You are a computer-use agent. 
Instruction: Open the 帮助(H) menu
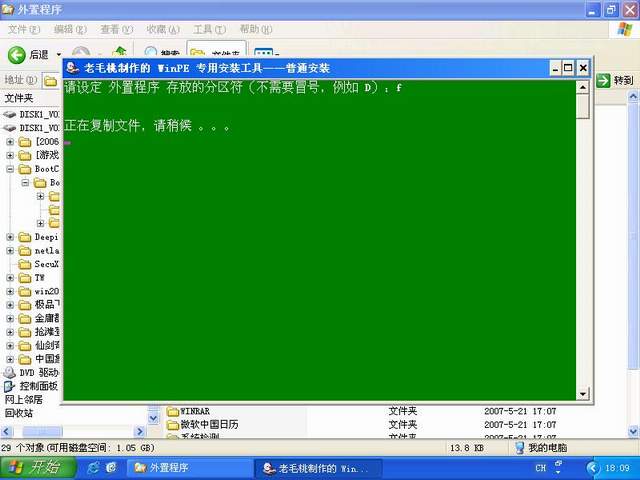coord(256,29)
